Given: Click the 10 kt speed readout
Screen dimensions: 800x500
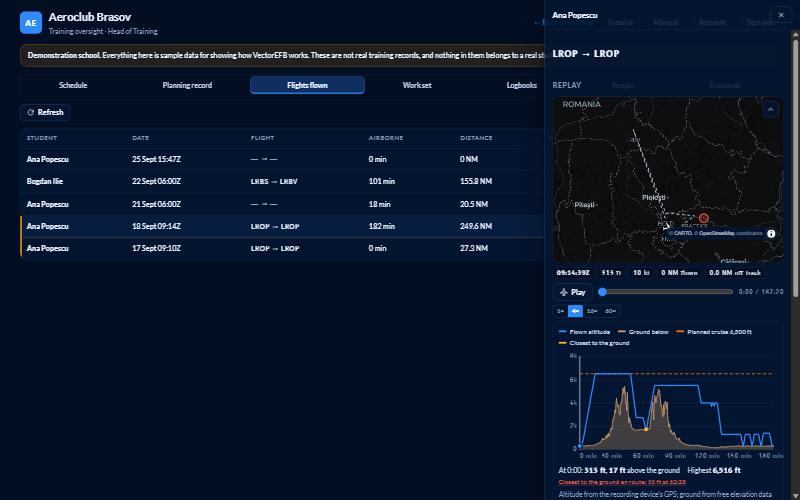Looking at the screenshot, I should tap(641, 273).
